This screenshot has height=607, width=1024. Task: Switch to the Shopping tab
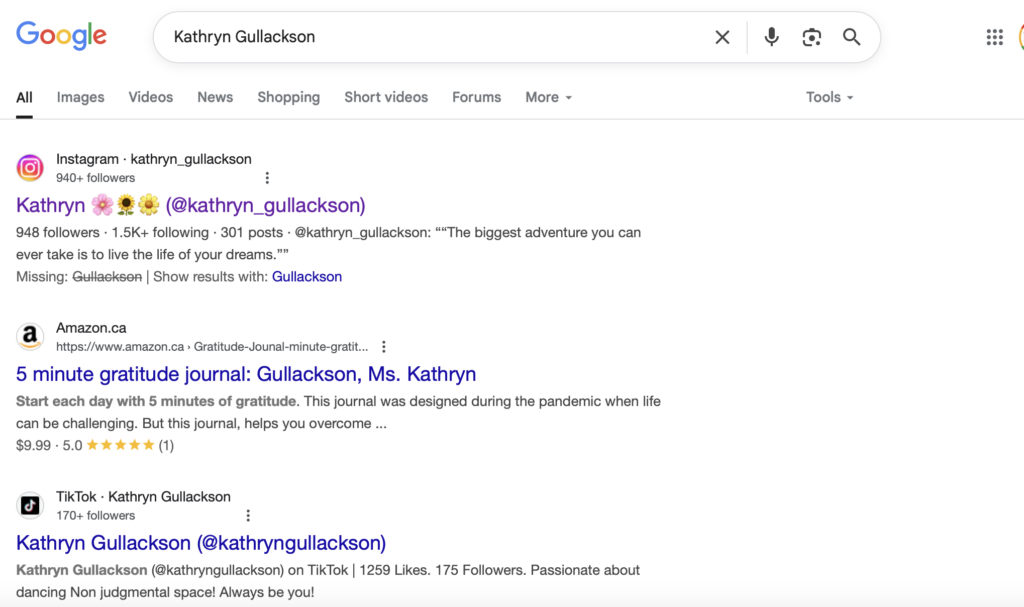point(289,97)
